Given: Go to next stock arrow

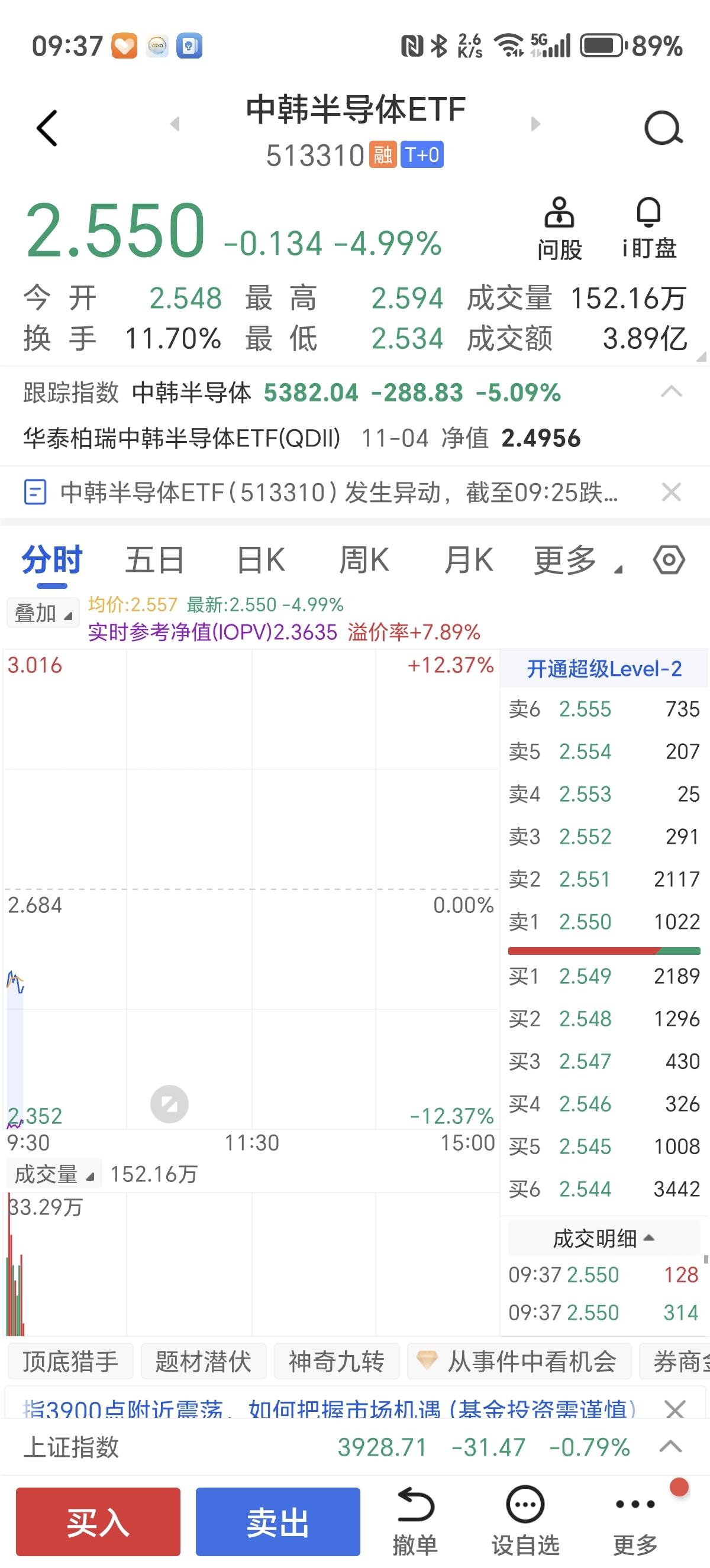Looking at the screenshot, I should click(535, 124).
